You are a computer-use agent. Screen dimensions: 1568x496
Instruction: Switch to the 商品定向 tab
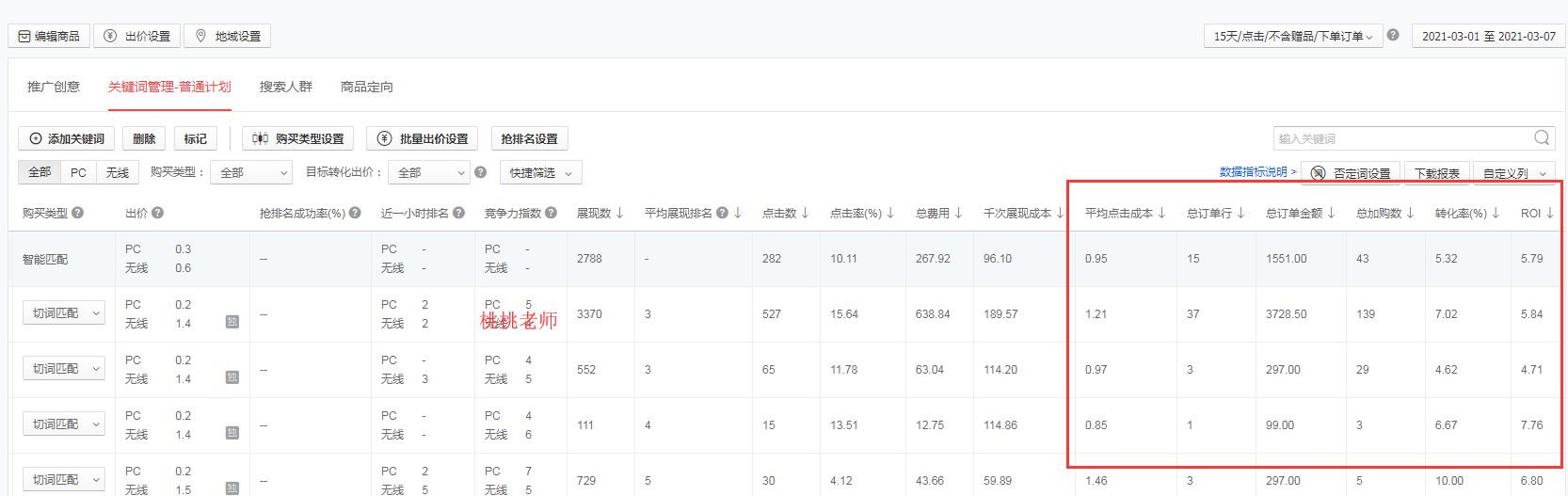click(367, 87)
